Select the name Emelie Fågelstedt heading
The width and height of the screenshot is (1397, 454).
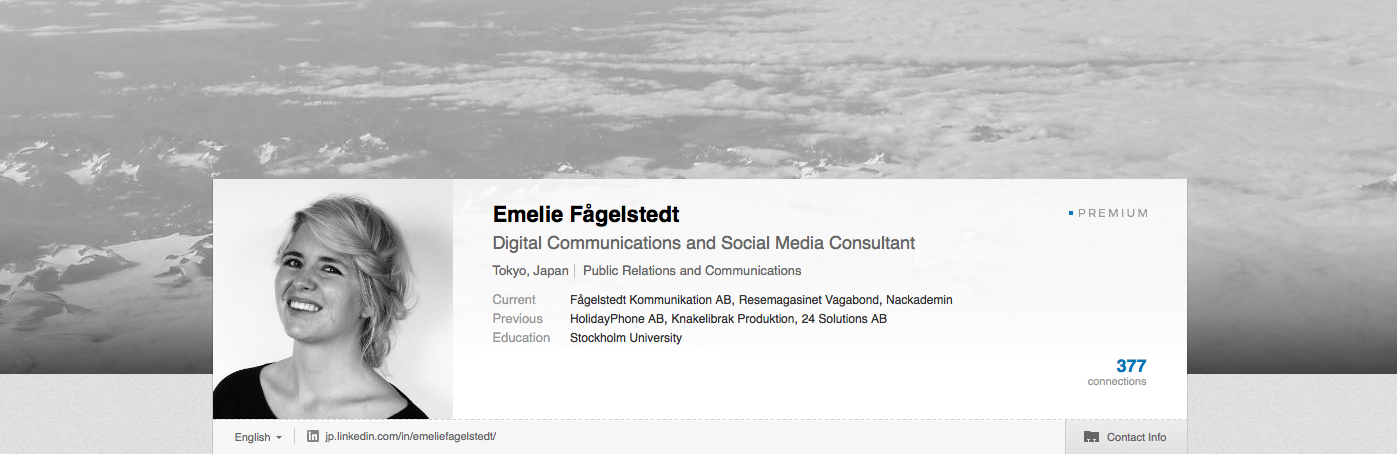pos(586,214)
